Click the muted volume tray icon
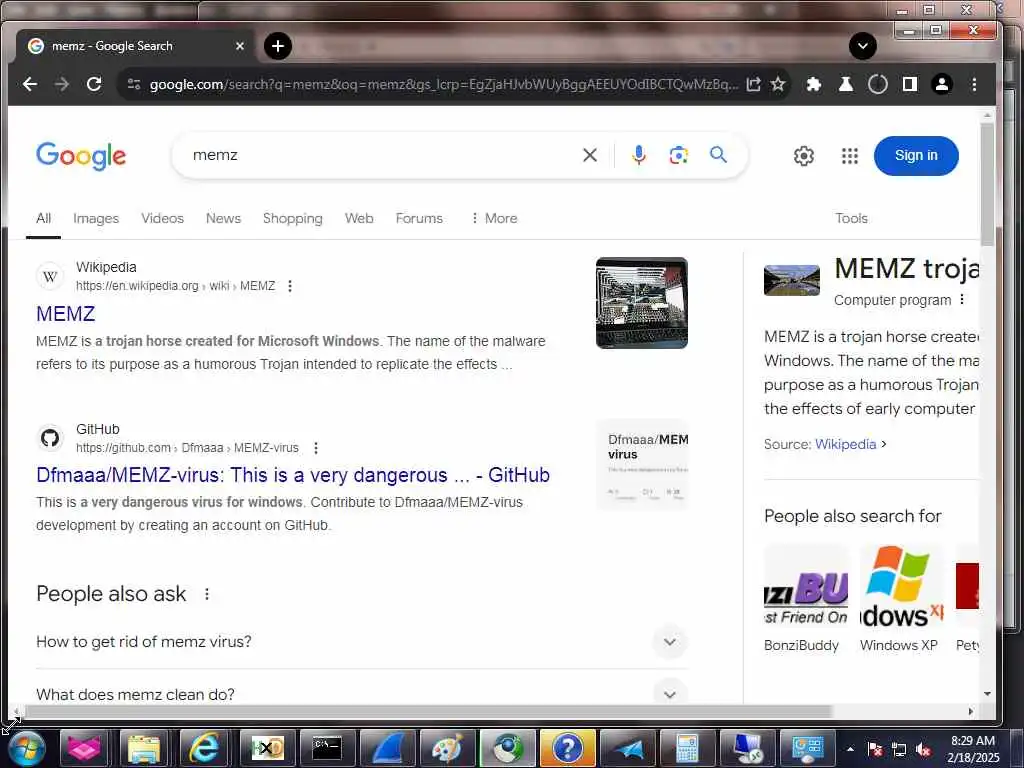 pyautogui.click(x=923, y=749)
